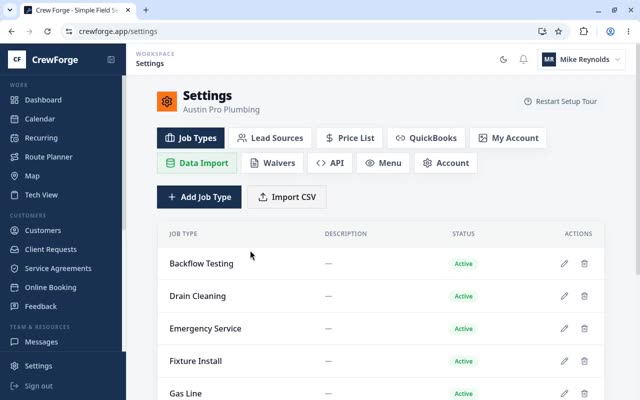640x400 pixels.
Task: Edit the Drain Cleaning job type
Action: 564,296
